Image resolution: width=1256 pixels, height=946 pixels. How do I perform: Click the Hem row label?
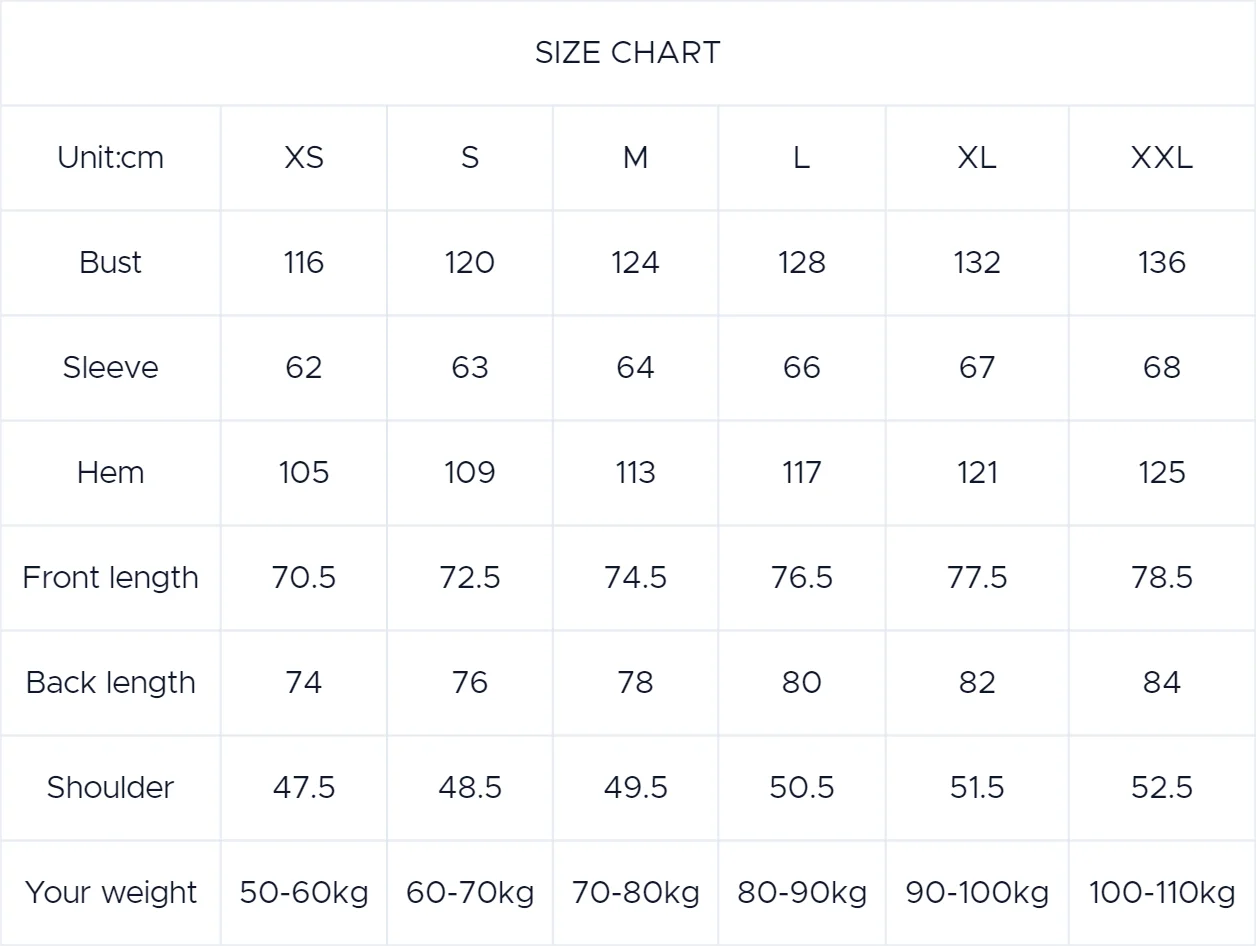coord(110,473)
